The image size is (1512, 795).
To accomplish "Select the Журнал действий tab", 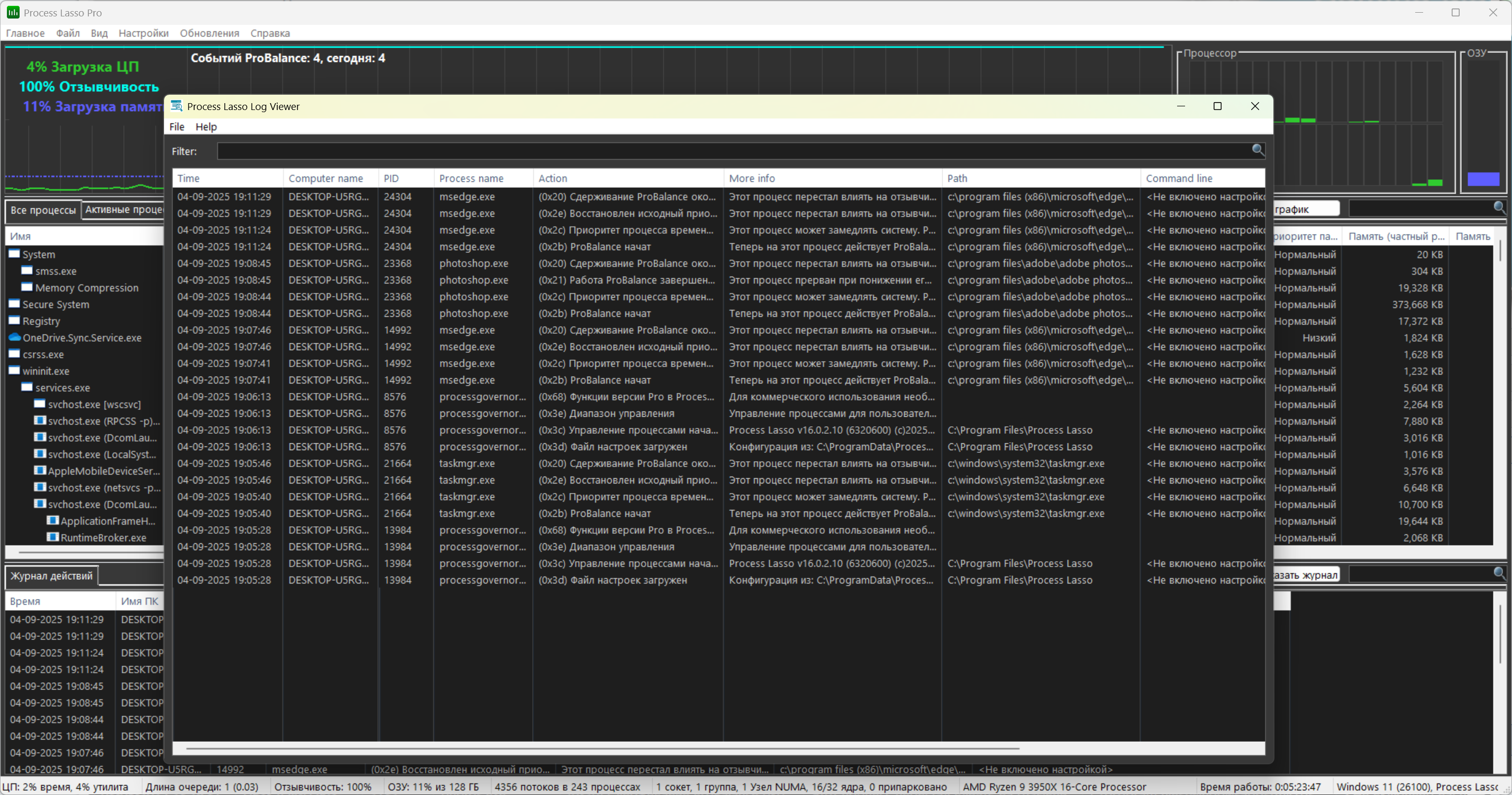I will pyautogui.click(x=51, y=575).
